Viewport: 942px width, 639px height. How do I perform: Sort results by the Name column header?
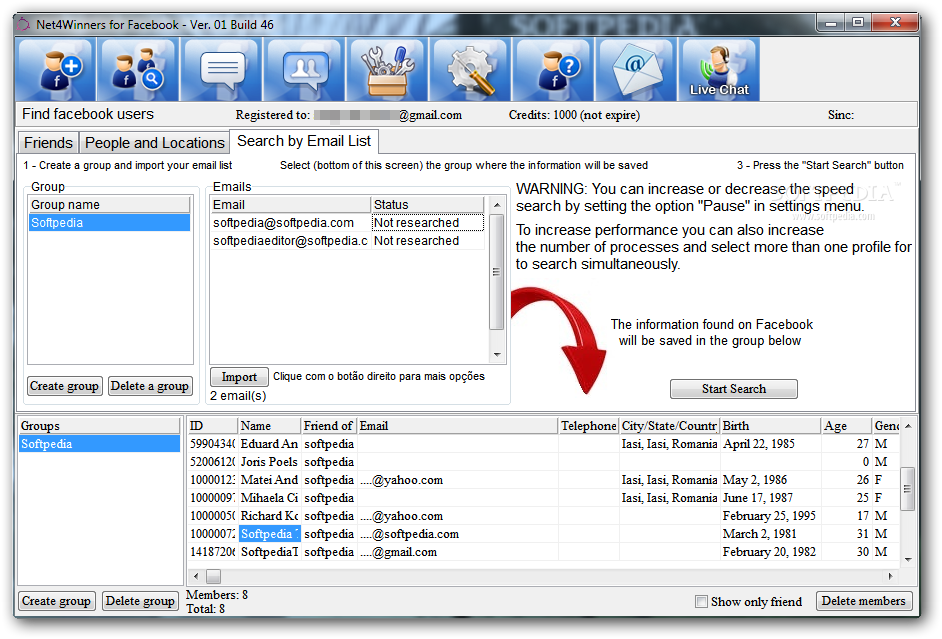point(269,426)
